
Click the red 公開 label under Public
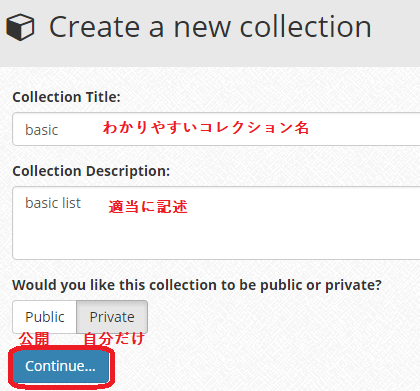tap(34, 339)
